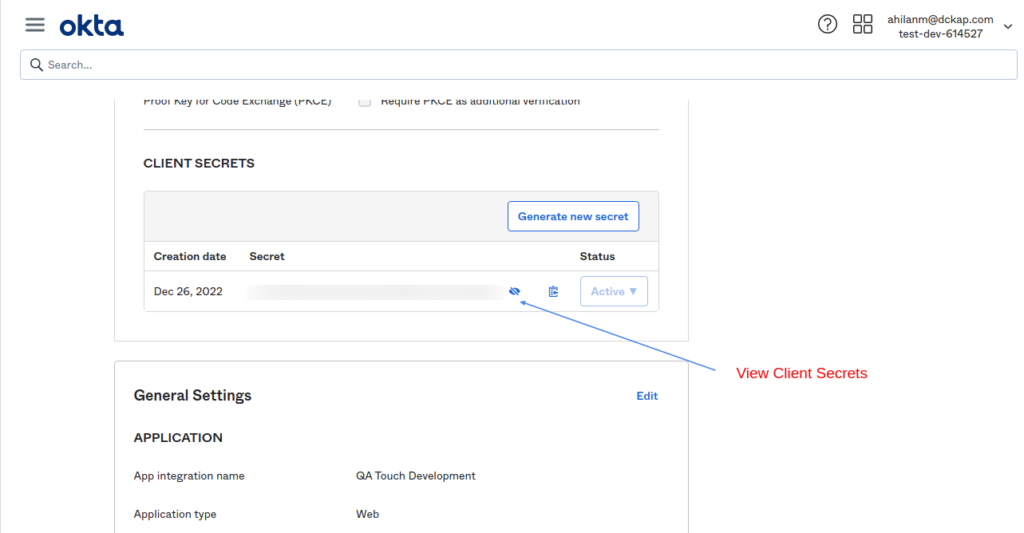The width and height of the screenshot is (1024, 533).
Task: Click the ahilanm@dckap.com account name
Action: pos(940,19)
